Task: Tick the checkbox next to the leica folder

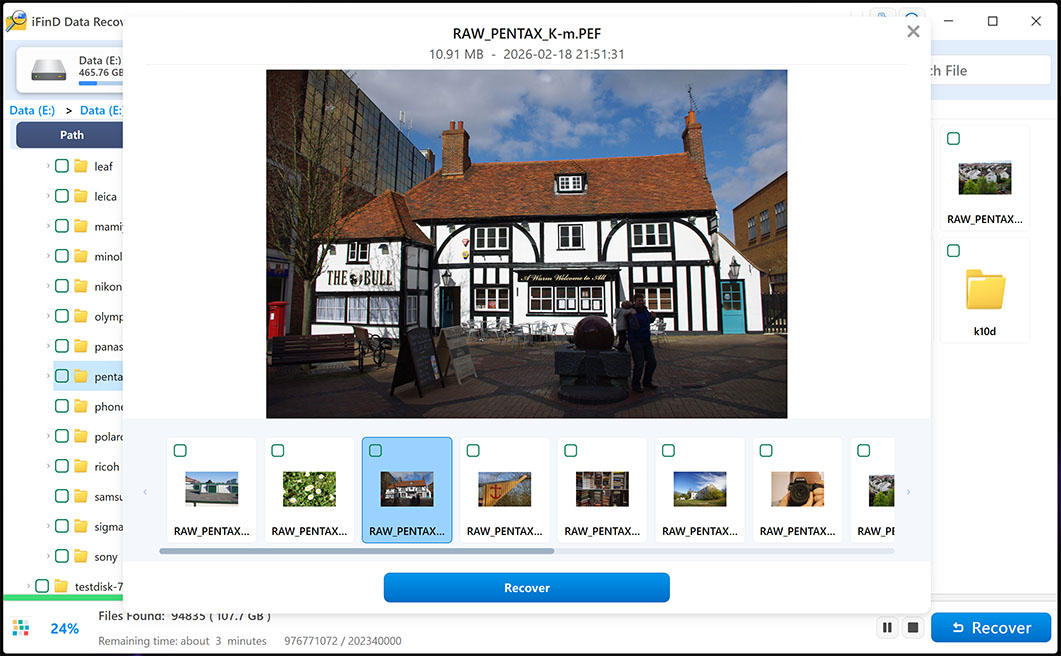Action: (62, 196)
